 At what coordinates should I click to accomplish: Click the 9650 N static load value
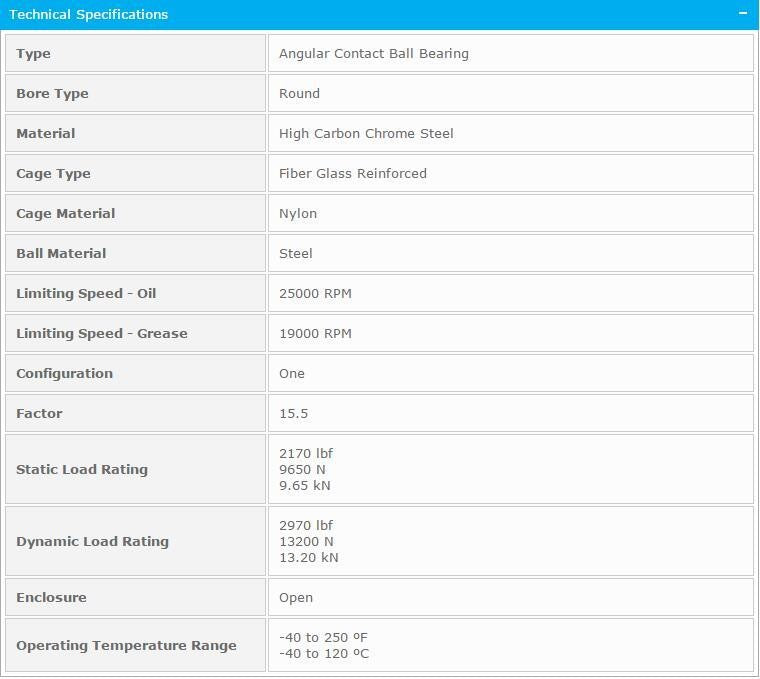tap(302, 470)
